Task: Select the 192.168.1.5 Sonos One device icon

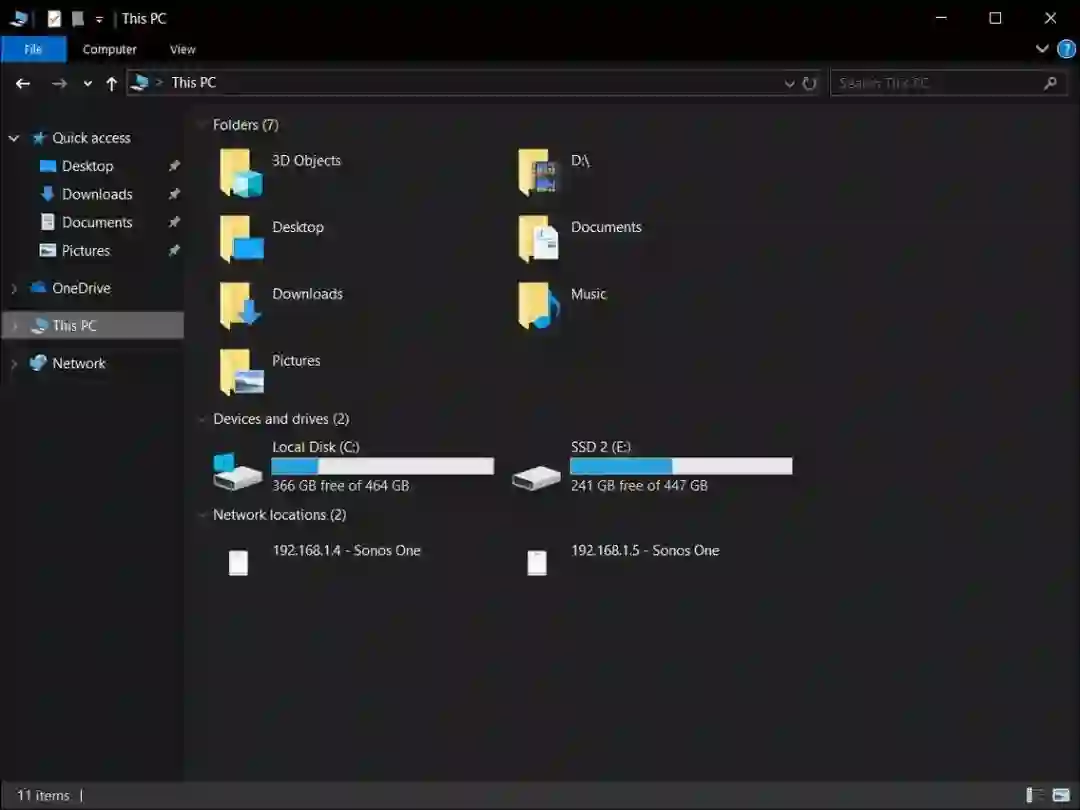Action: click(x=537, y=562)
